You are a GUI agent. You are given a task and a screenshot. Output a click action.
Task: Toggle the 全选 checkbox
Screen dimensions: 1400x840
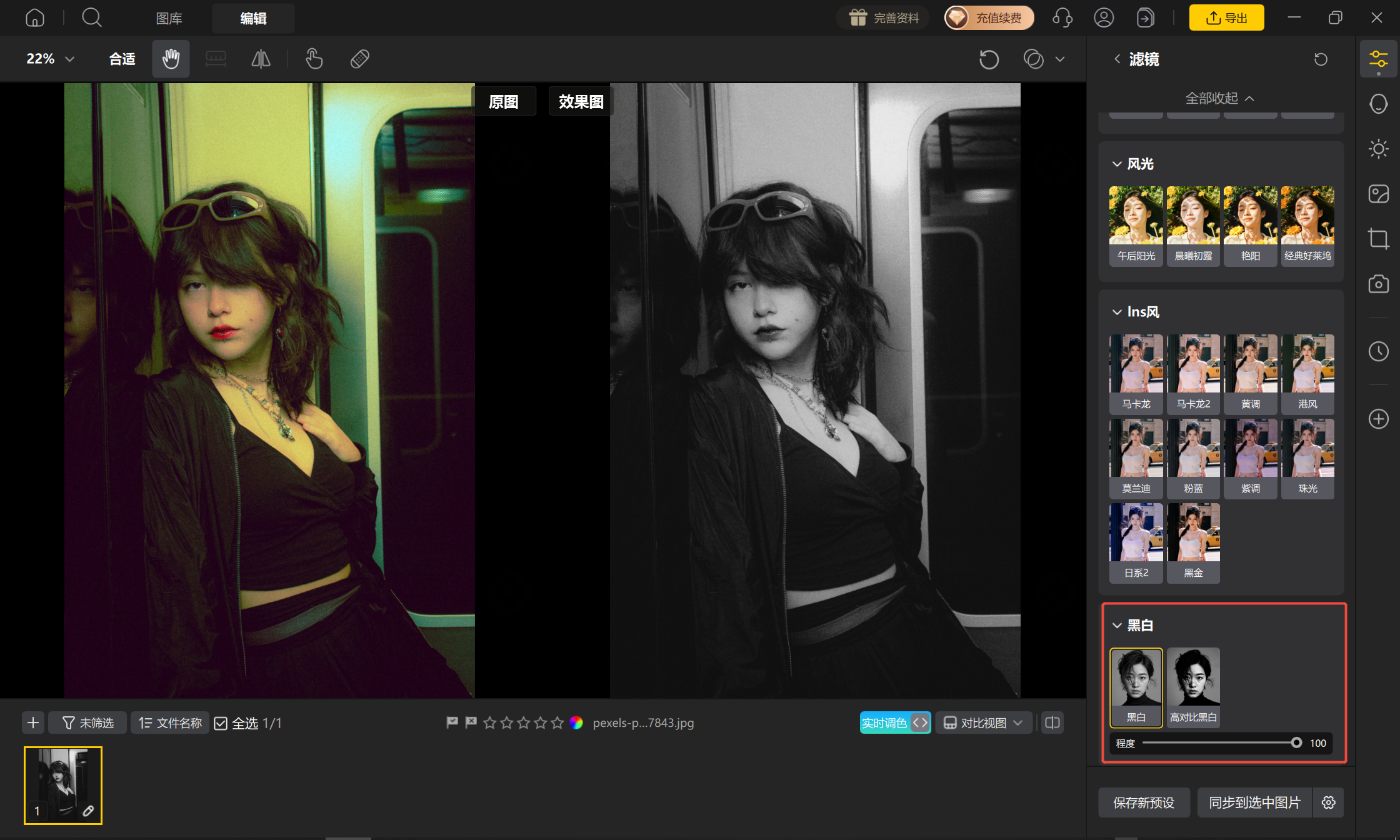pyautogui.click(x=221, y=723)
